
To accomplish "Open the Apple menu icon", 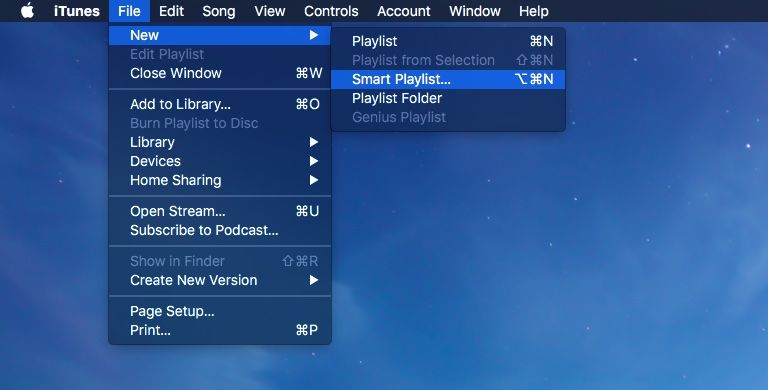I will (x=28, y=11).
